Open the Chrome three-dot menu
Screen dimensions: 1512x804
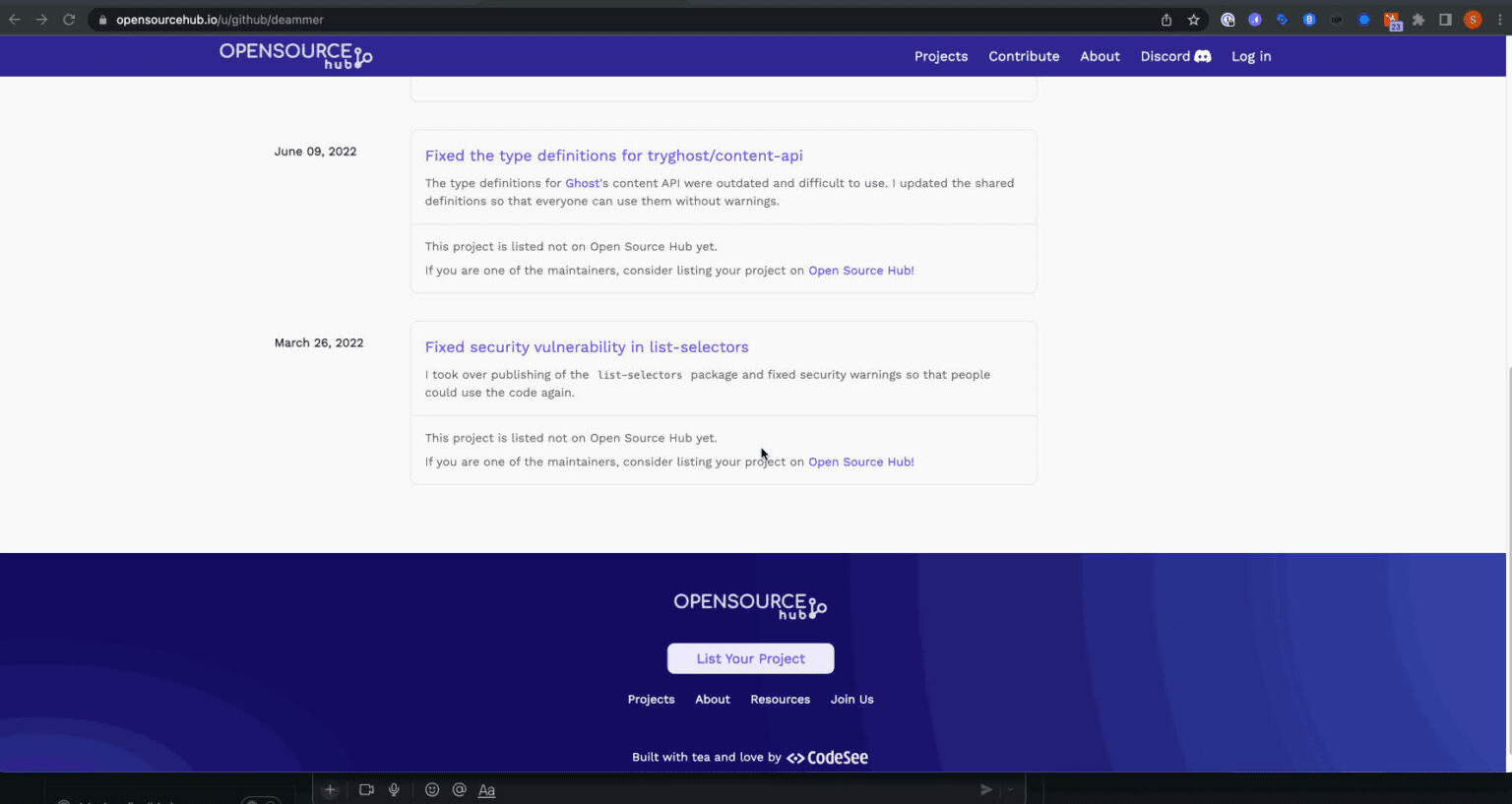click(1499, 20)
